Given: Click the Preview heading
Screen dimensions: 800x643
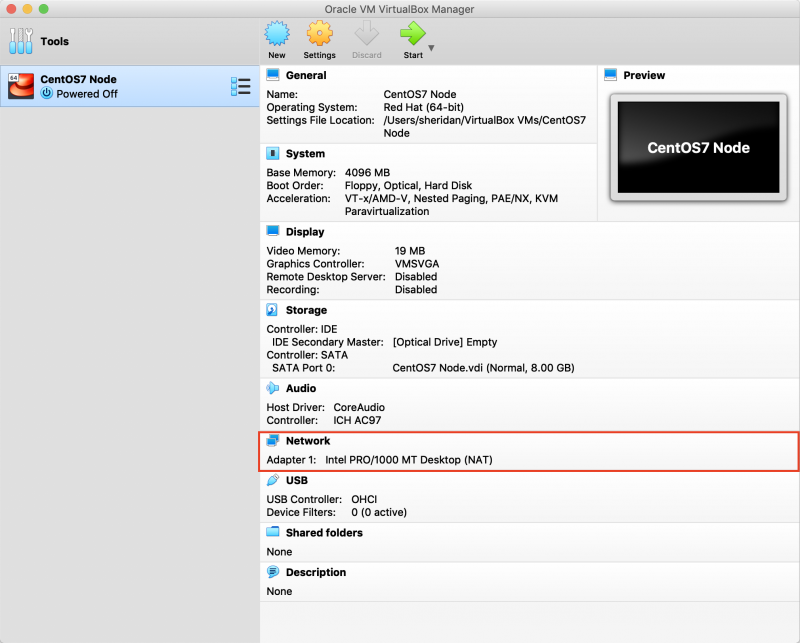Looking at the screenshot, I should tap(644, 76).
